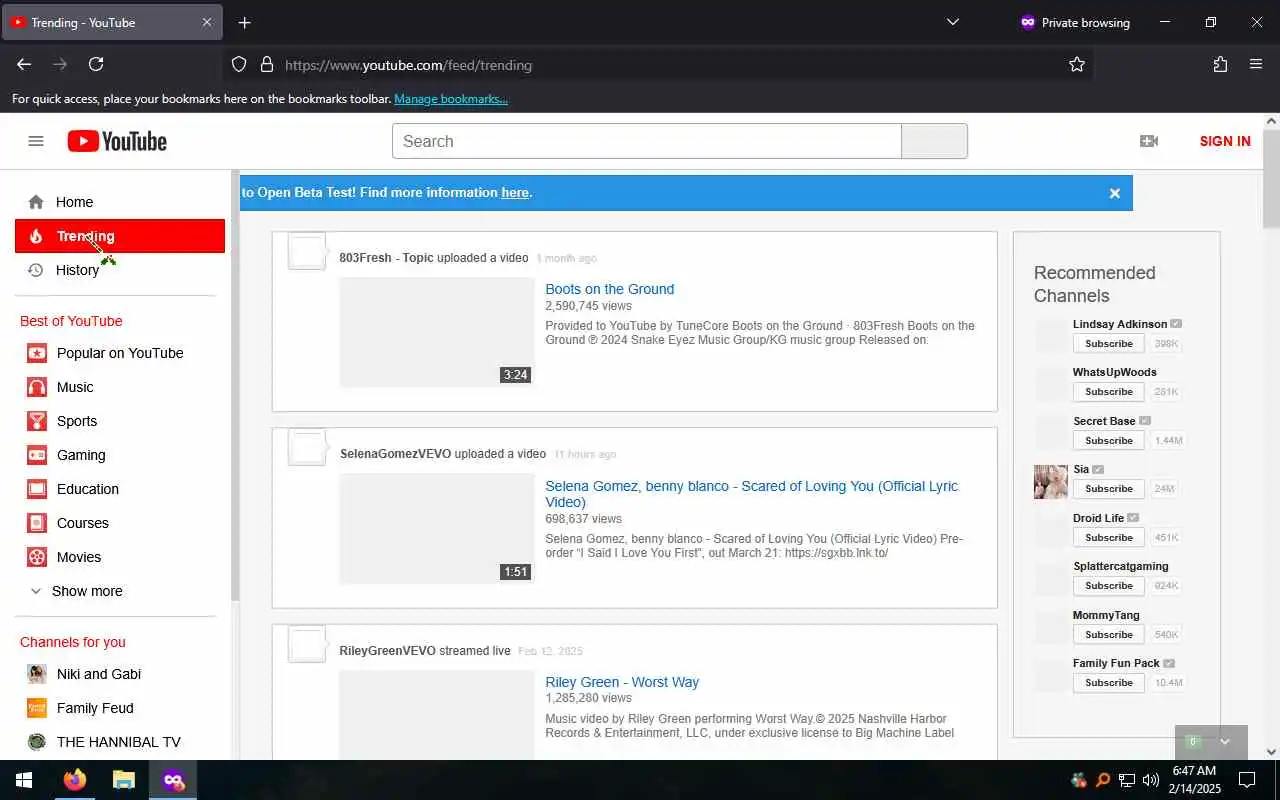This screenshot has width=1280, height=800.
Task: Open Popular on YouTube channel
Action: [x=120, y=353]
